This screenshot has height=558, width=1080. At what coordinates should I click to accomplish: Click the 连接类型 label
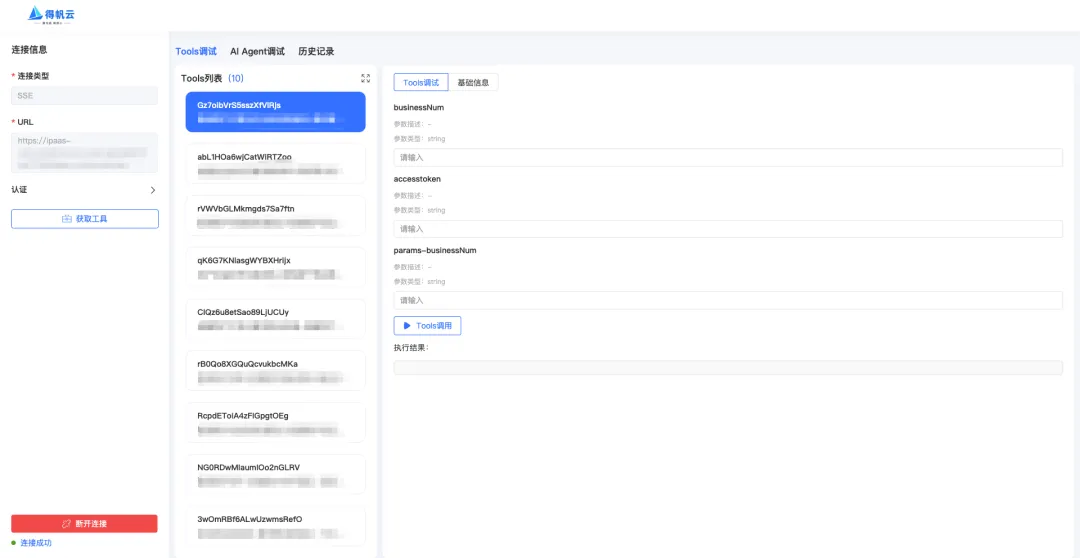(x=33, y=76)
